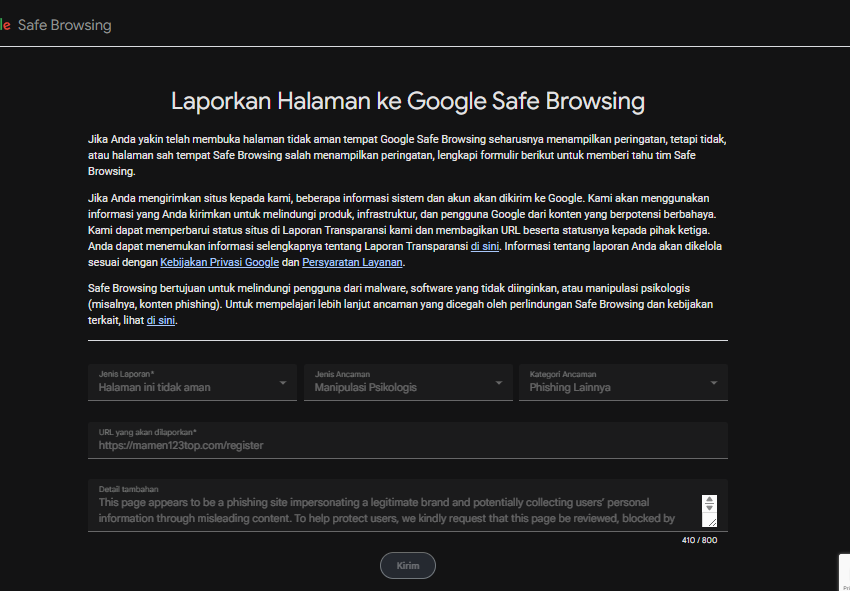Open the Kategori Ancaman dropdown

(623, 382)
